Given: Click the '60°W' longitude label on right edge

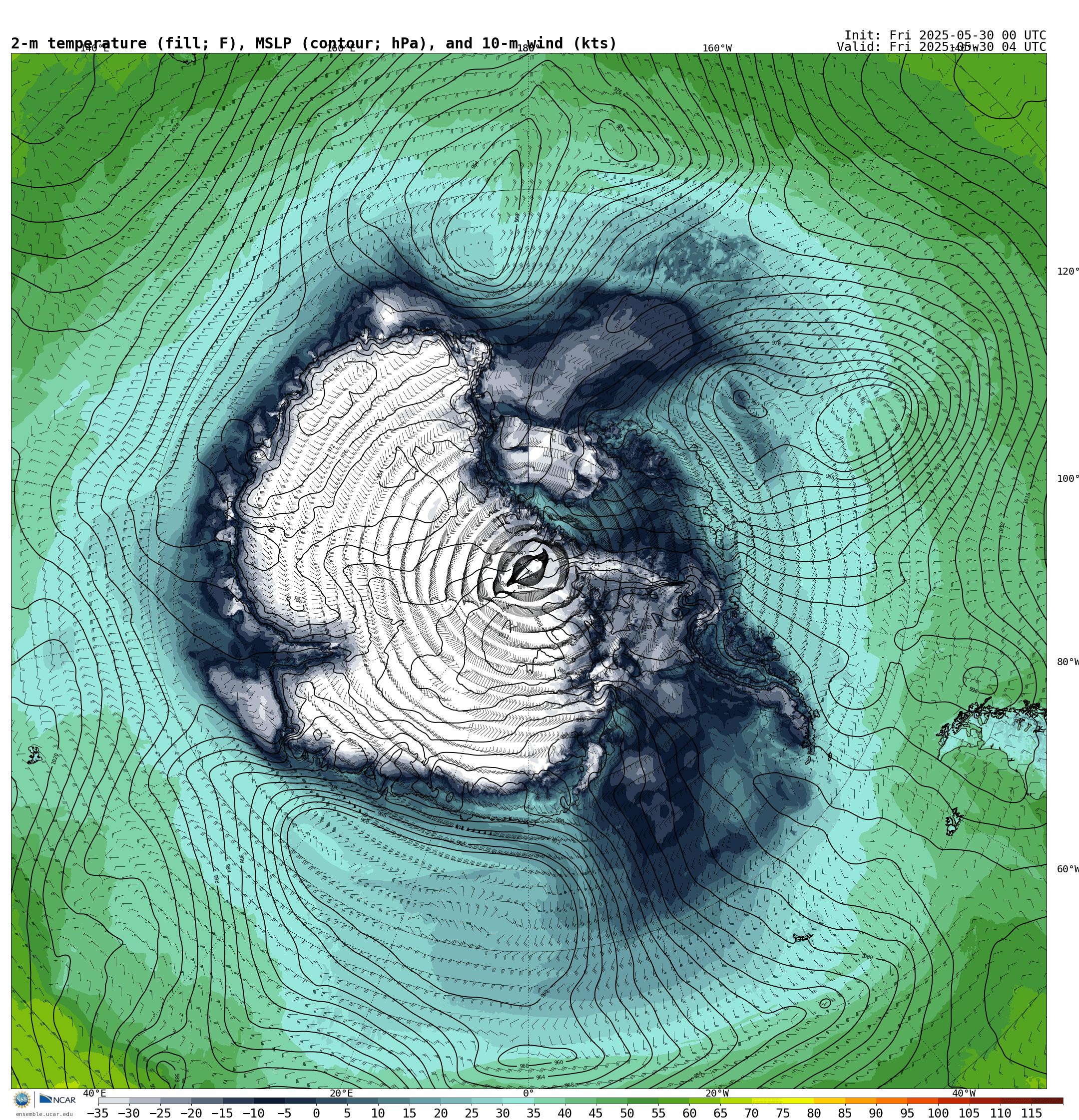Looking at the screenshot, I should coord(1068,869).
